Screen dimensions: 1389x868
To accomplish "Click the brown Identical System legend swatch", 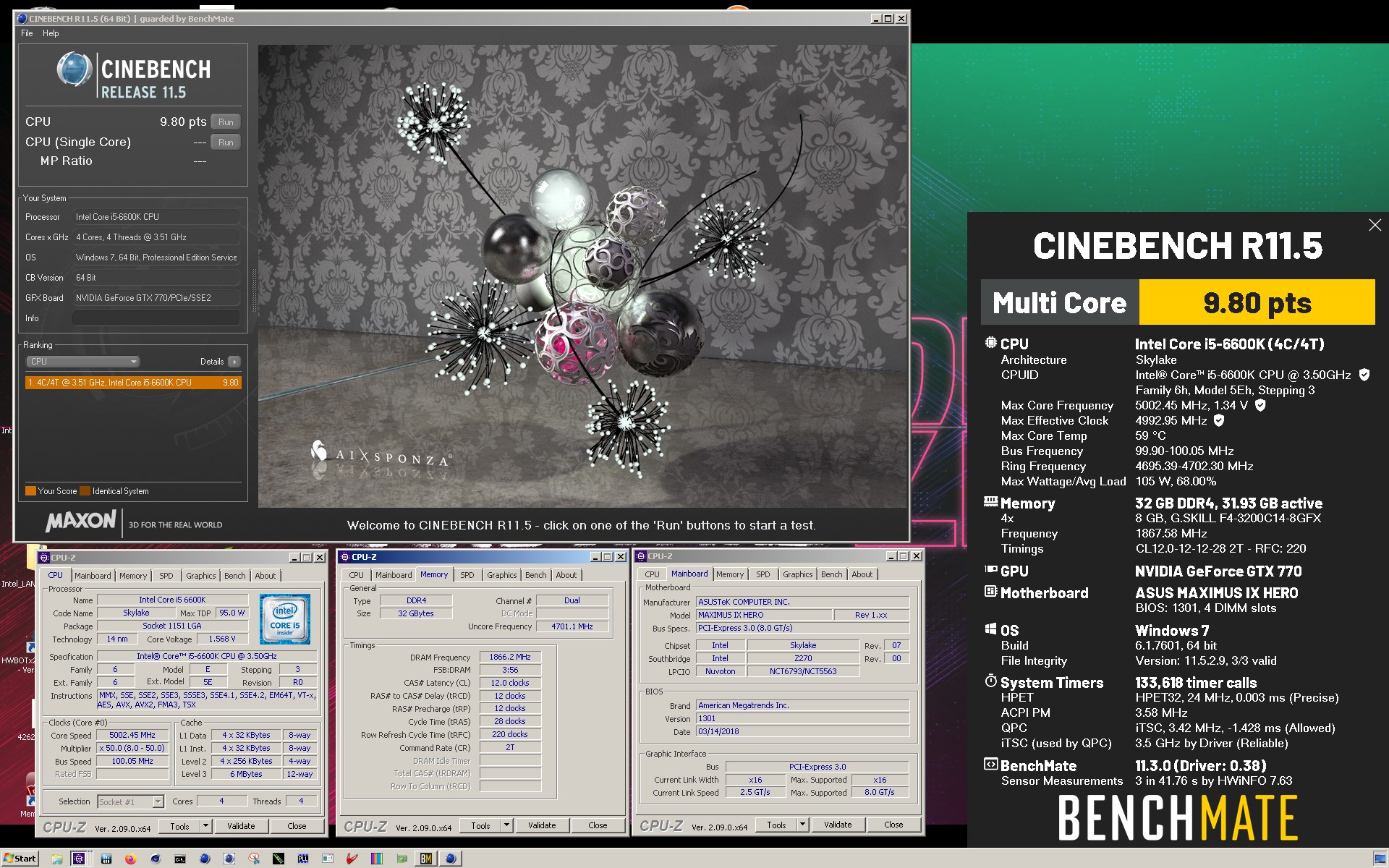I will click(85, 491).
